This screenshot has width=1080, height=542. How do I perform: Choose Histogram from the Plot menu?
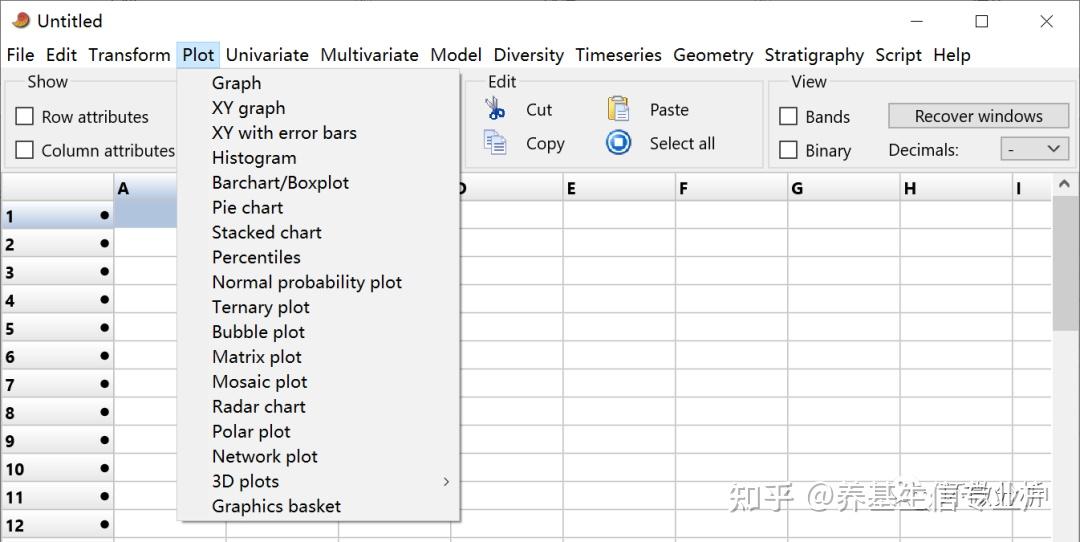click(254, 158)
